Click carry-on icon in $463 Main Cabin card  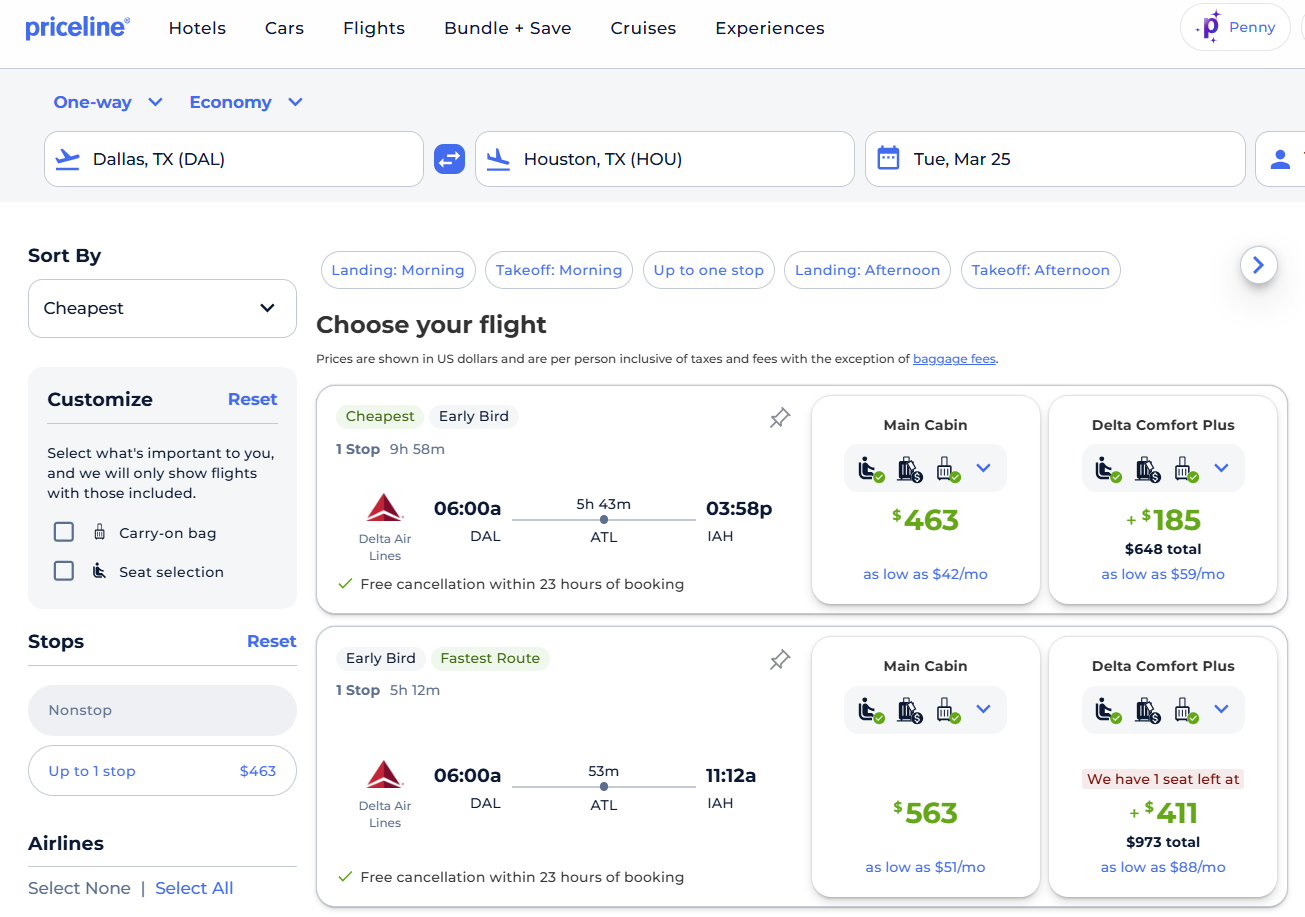point(947,468)
